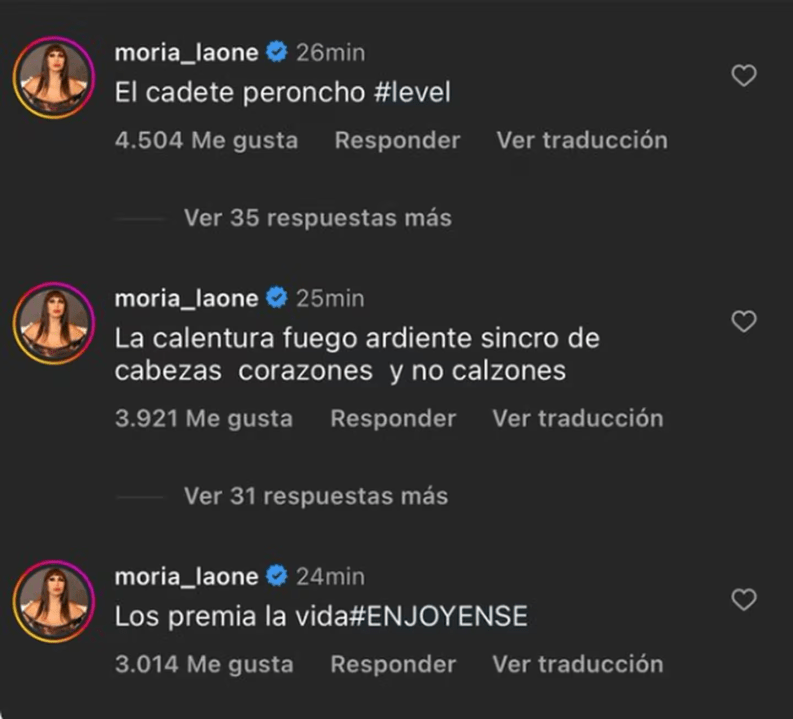Reply to the 'Los premia la vida' comment

pos(393,664)
